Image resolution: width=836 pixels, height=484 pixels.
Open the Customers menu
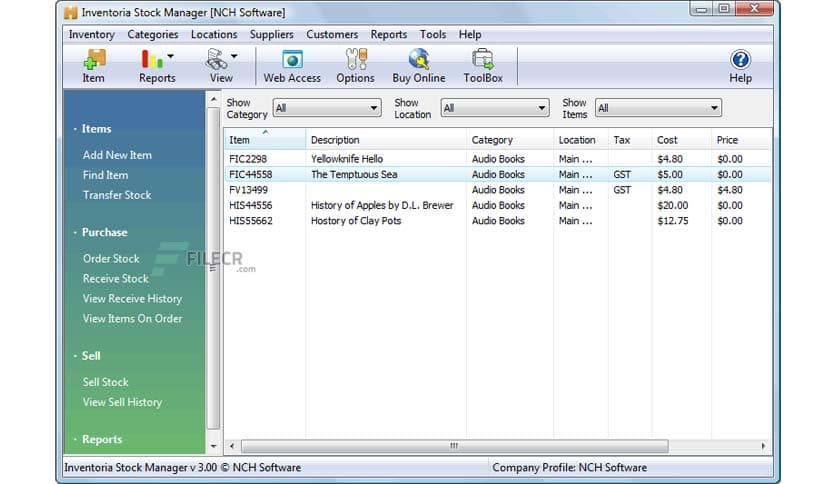pyautogui.click(x=332, y=34)
